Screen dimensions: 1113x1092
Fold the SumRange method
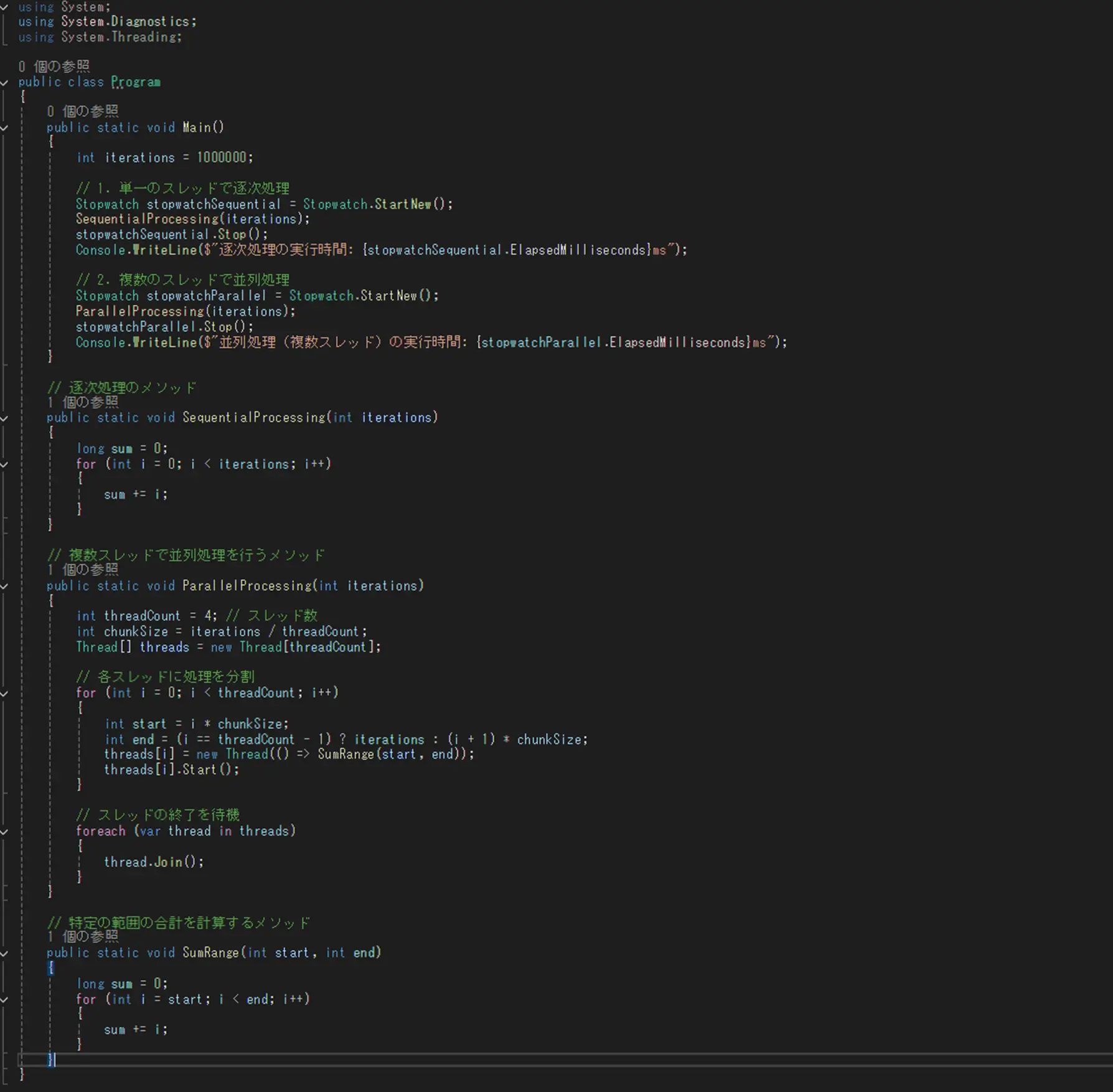(4, 953)
